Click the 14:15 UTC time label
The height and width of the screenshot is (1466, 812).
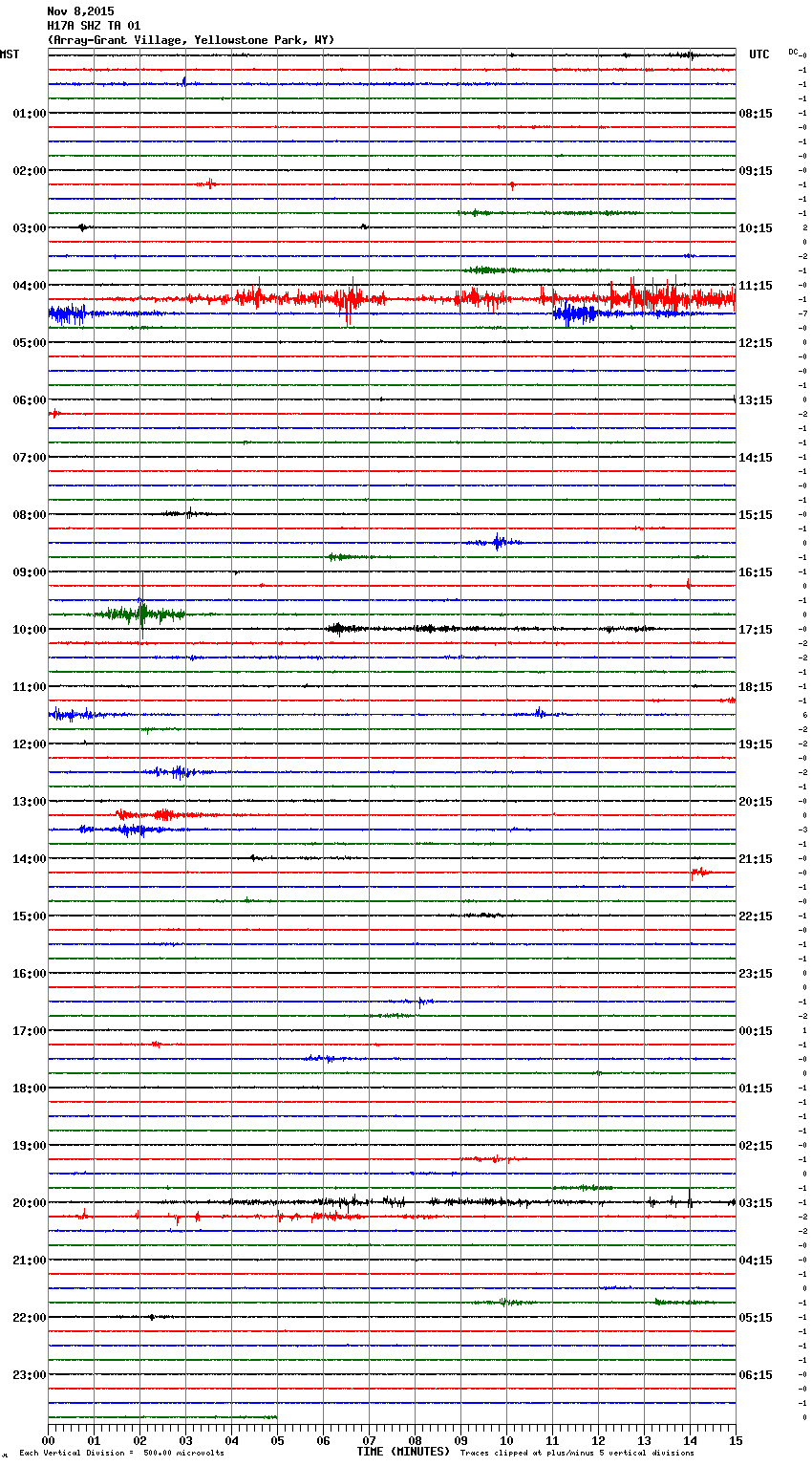point(756,458)
